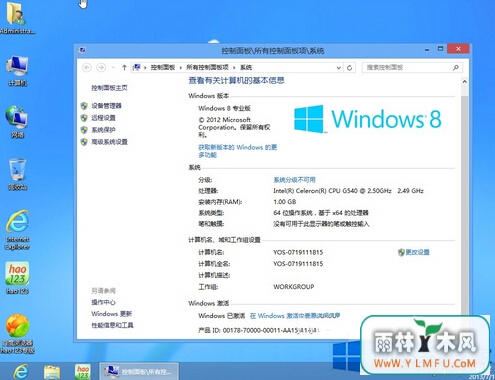Refresh the system page
Screen dimensions: 495x380
[x=350, y=68]
